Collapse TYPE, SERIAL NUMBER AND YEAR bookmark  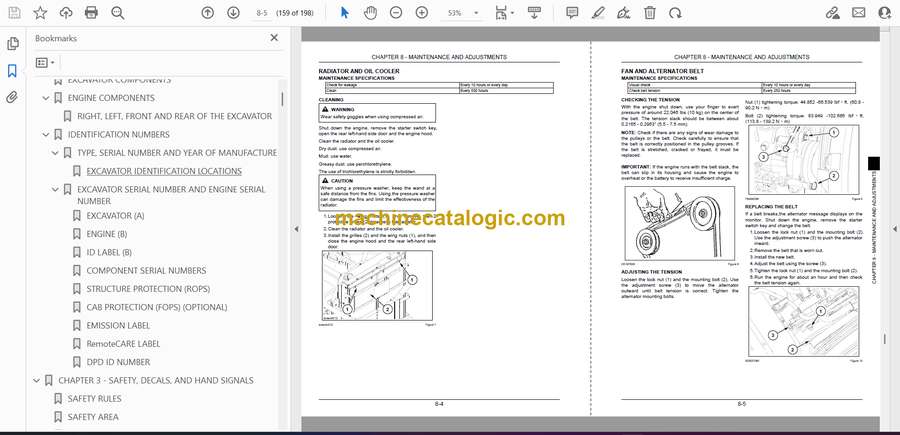point(55,153)
